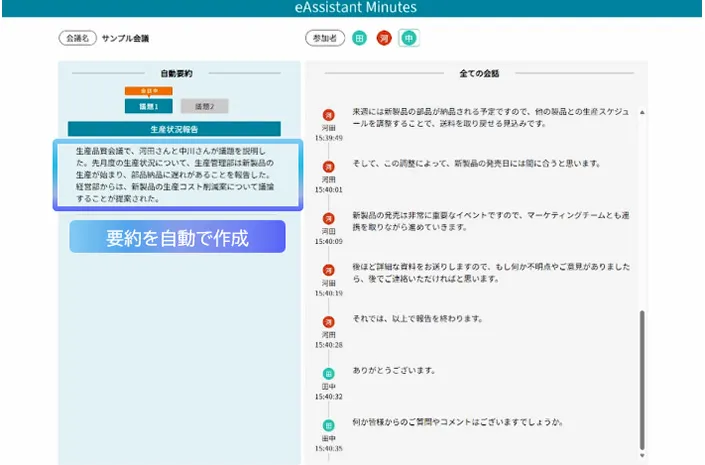This screenshot has height=465, width=705.
Task: Click 河田 speaker icon at 15:40:09
Action: pos(328,218)
